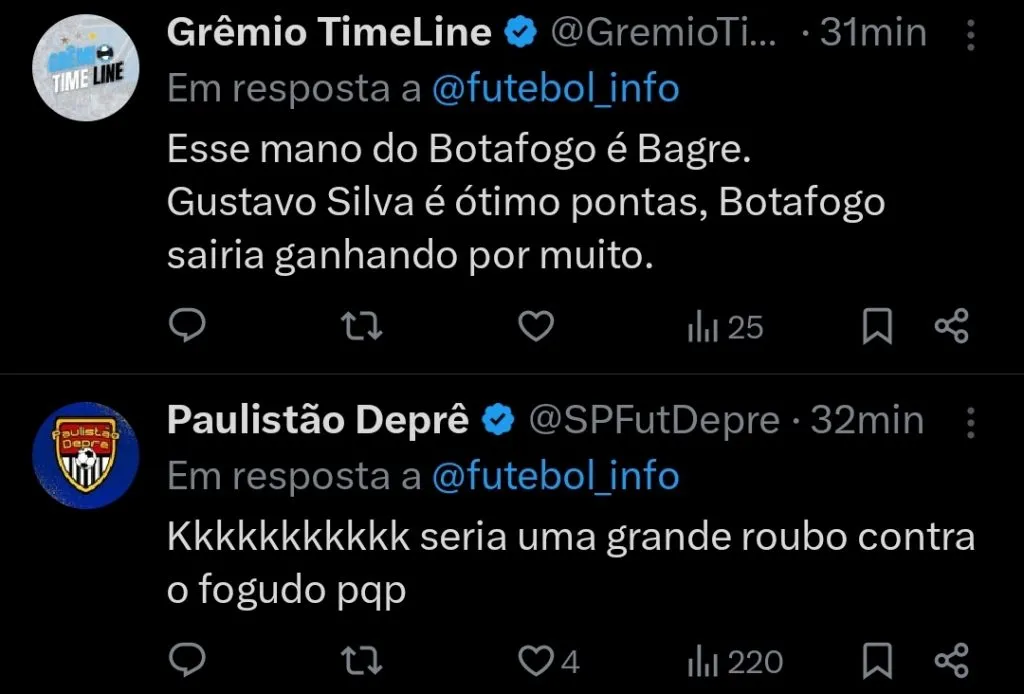Toggle like on Paulistão Deprê's tweet

click(x=534, y=660)
